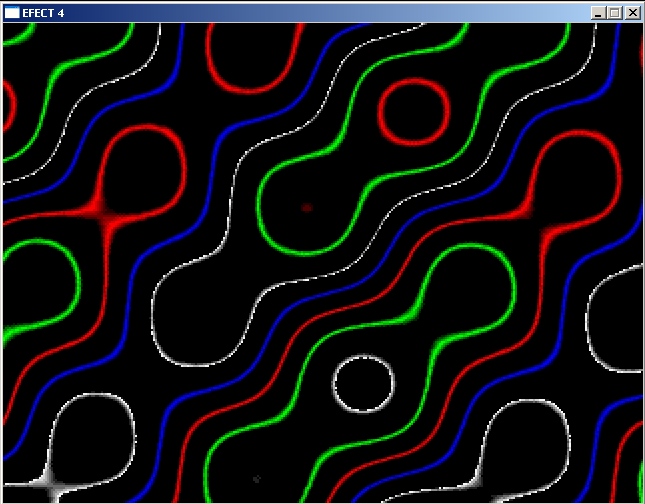
Task: Minimize the EFECT 4 window
Action: (599, 13)
